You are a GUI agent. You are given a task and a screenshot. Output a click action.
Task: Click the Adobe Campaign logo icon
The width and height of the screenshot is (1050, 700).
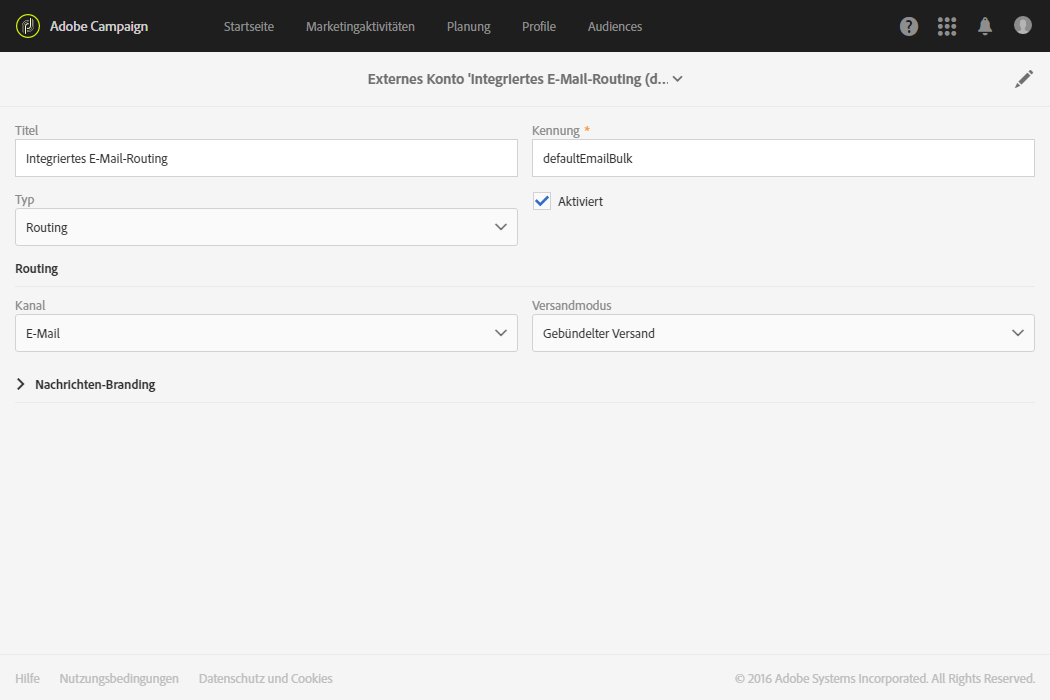28,26
